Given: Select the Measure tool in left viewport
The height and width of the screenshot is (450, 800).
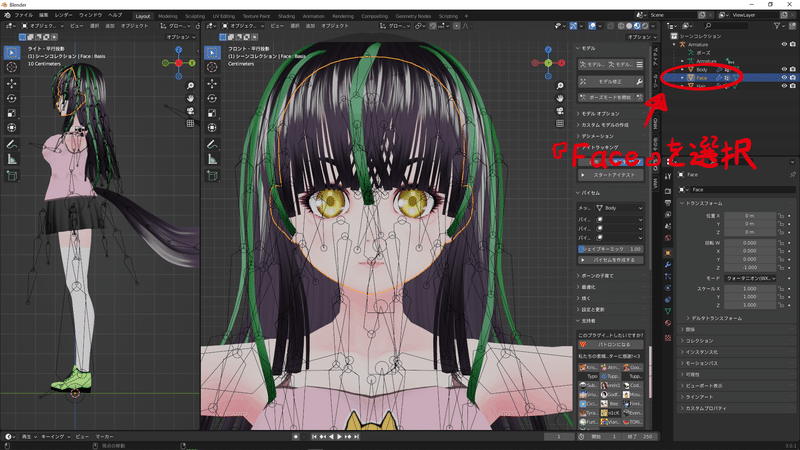Looking at the screenshot, I should tap(12, 160).
